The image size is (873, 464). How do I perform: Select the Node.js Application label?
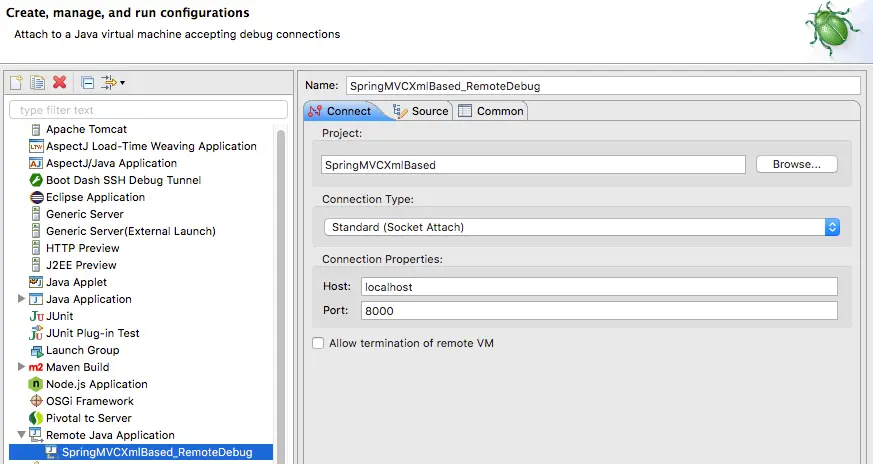click(x=97, y=384)
